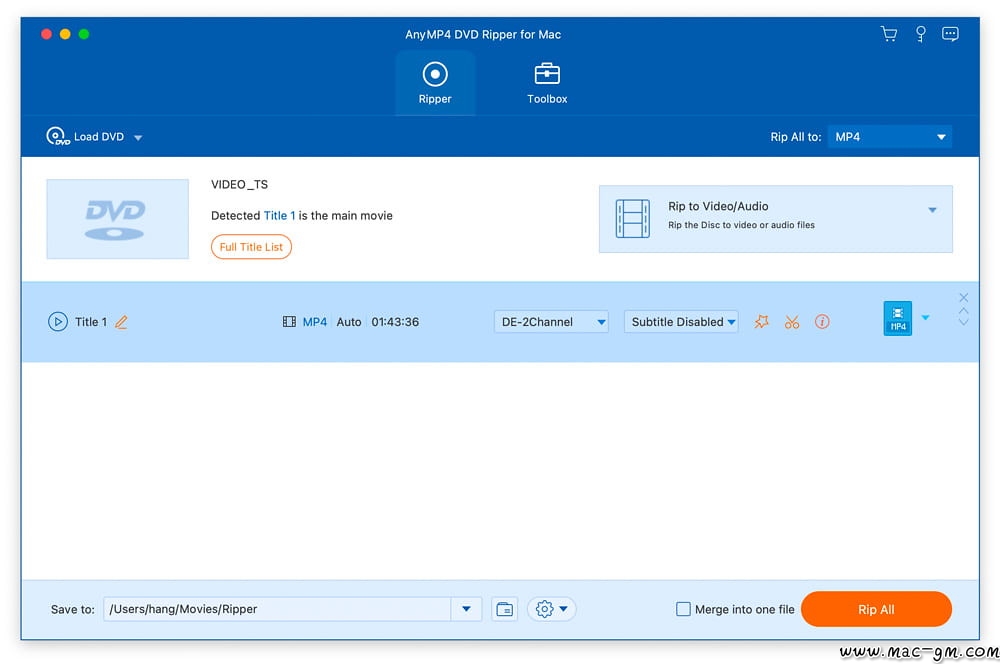Screen dimensions: 1000x664
Task: Open the DE-2Channel audio track dropdown
Action: point(551,321)
